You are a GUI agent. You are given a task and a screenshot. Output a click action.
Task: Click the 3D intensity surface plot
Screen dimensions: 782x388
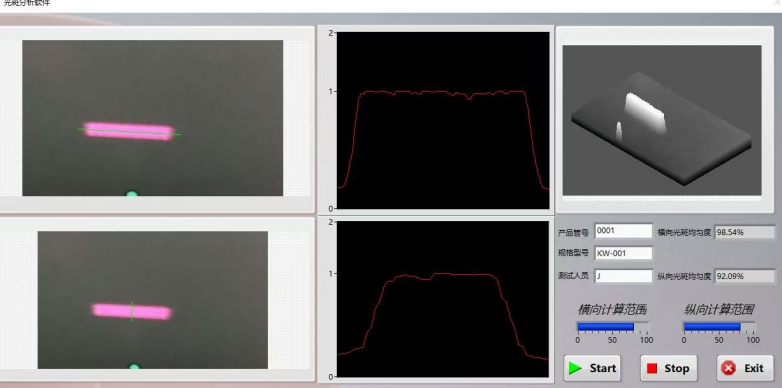pos(662,120)
